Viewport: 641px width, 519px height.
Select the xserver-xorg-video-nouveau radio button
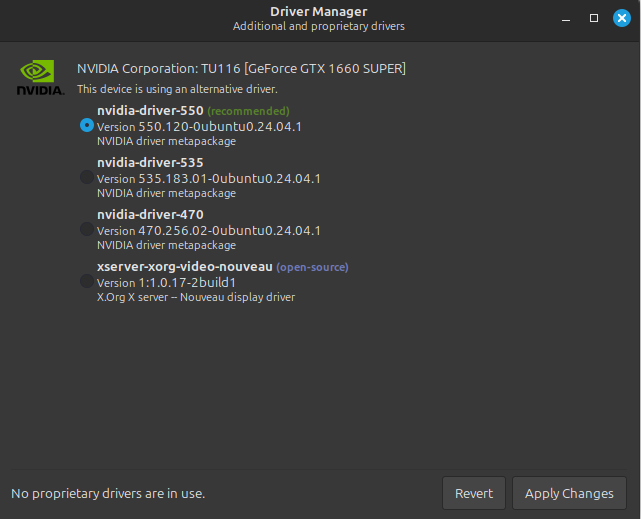(x=87, y=281)
